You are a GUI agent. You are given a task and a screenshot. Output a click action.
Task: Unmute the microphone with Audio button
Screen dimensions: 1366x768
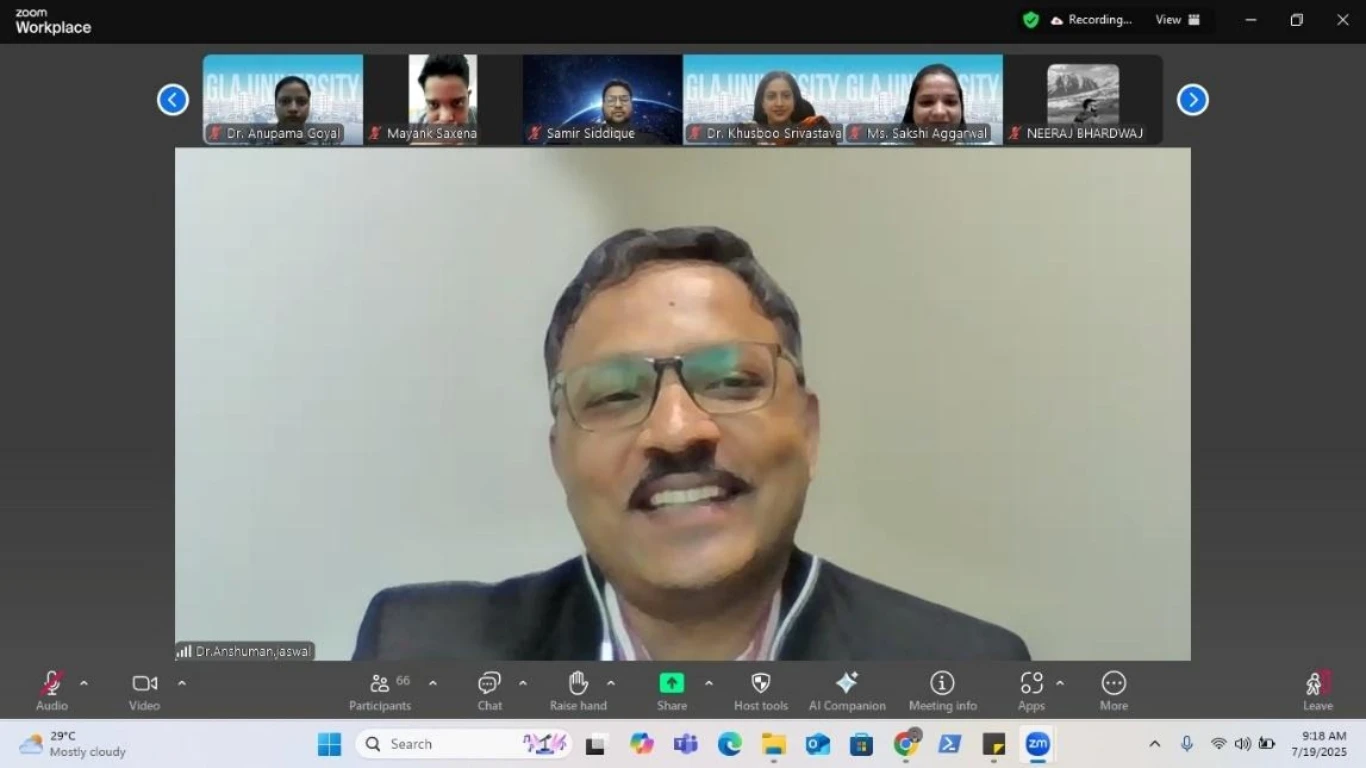(x=52, y=690)
